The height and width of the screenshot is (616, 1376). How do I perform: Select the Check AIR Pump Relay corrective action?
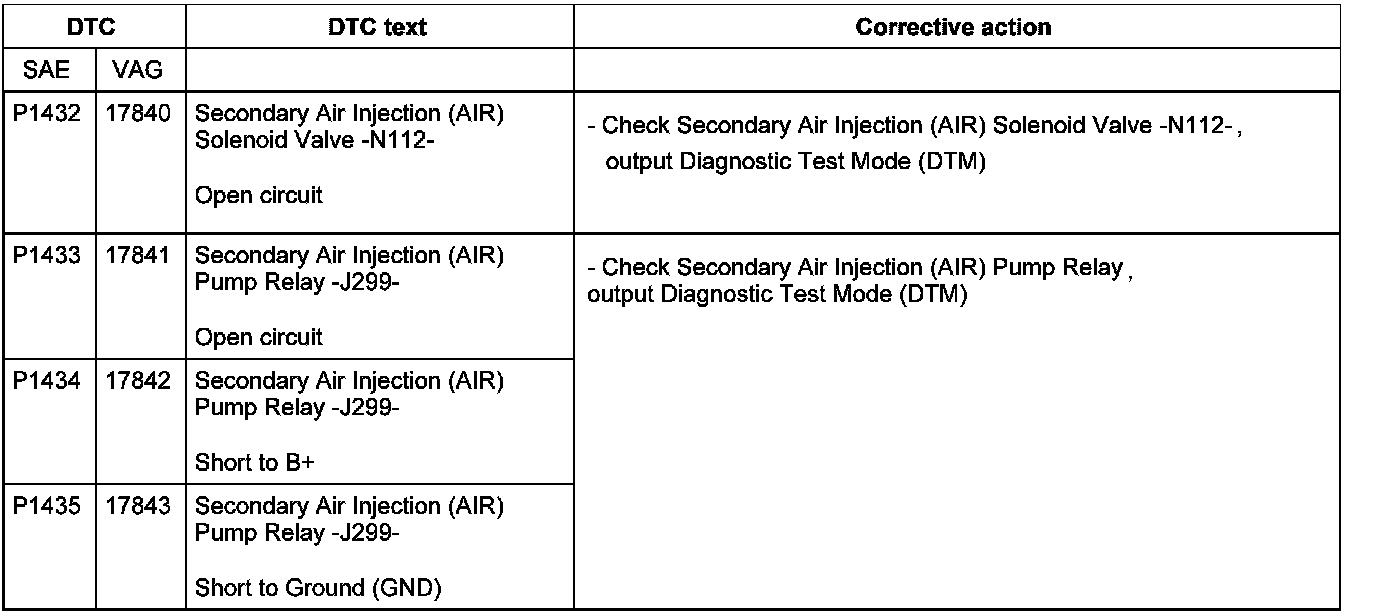pyautogui.click(x=858, y=268)
